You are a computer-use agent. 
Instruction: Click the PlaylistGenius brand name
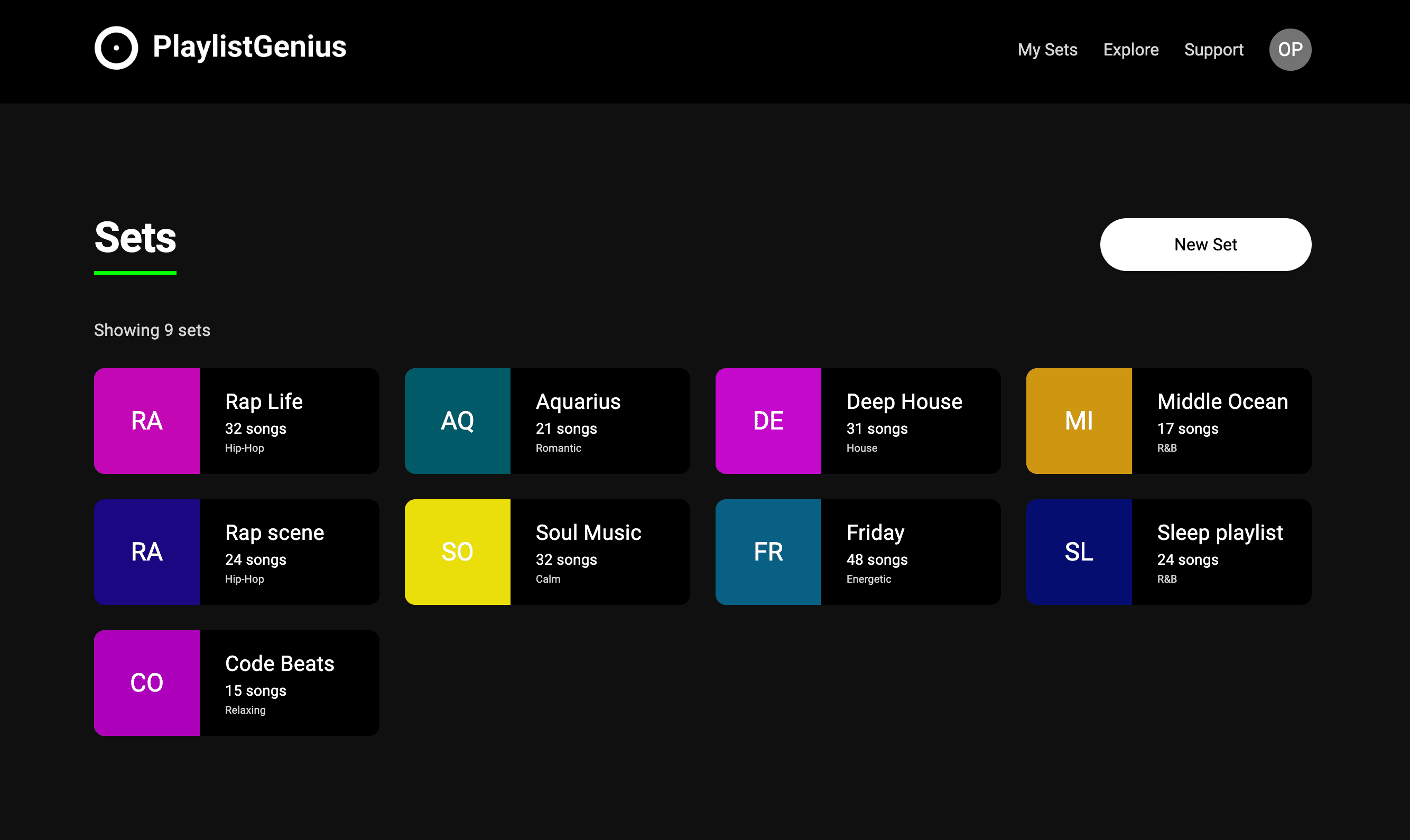(249, 46)
